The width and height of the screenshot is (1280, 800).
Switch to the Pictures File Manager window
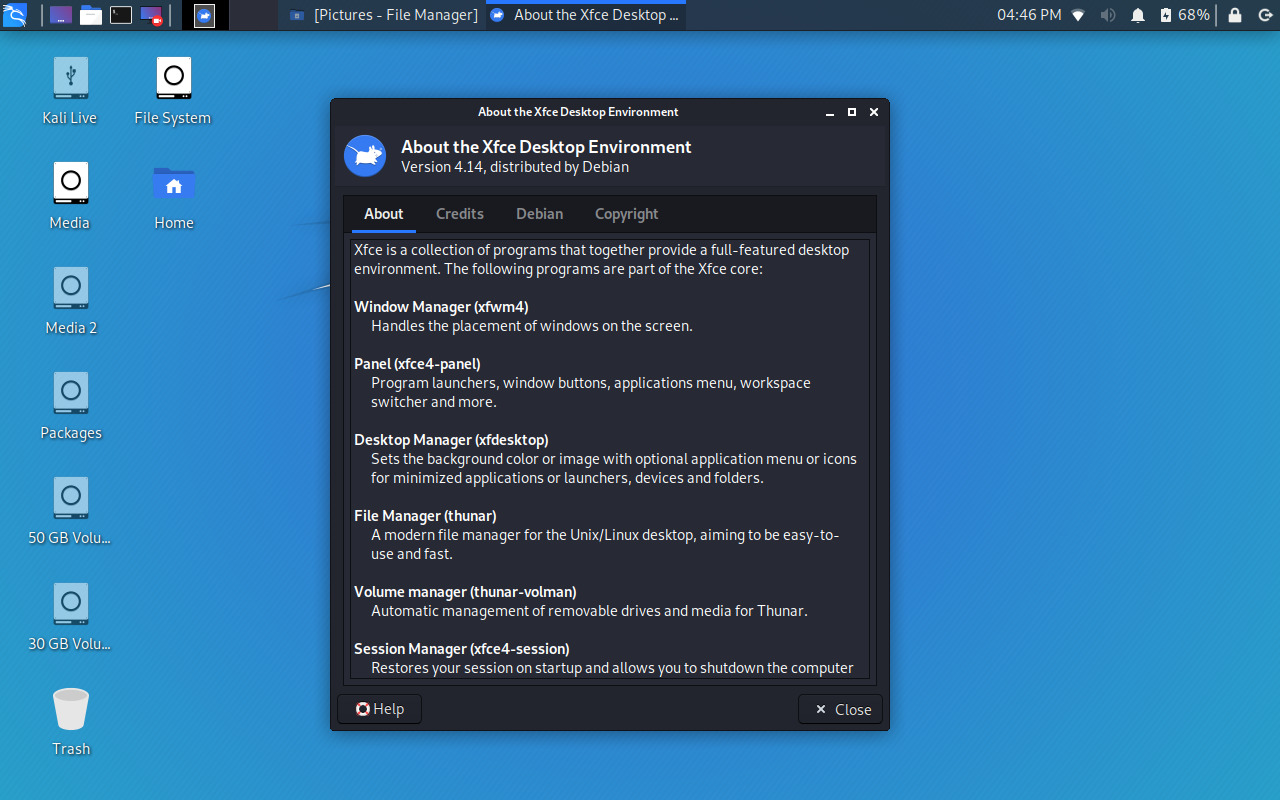coord(382,15)
